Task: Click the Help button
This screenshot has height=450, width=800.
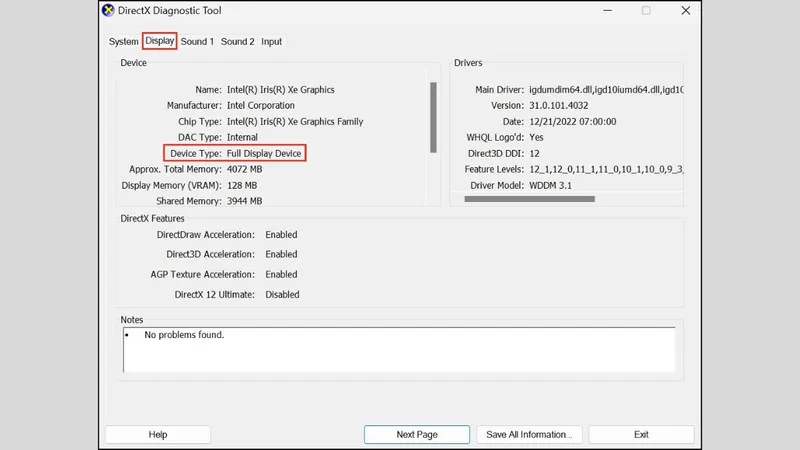Action: 158,434
